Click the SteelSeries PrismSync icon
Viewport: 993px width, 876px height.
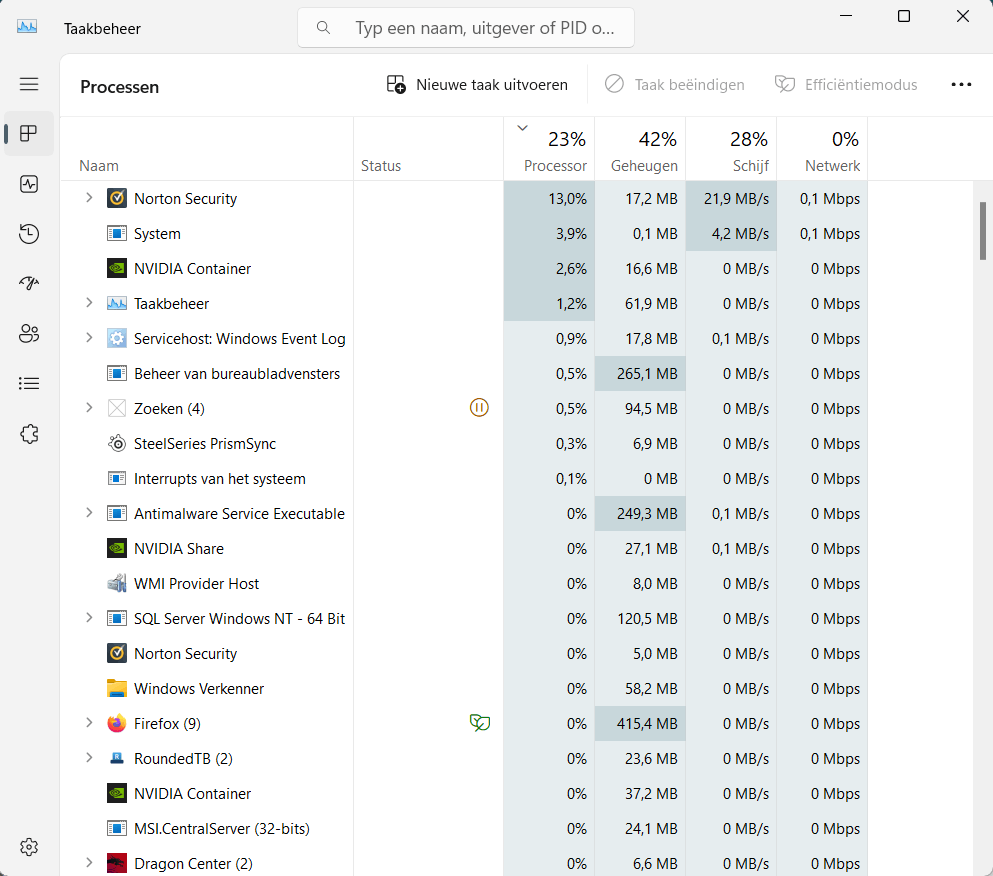point(117,443)
